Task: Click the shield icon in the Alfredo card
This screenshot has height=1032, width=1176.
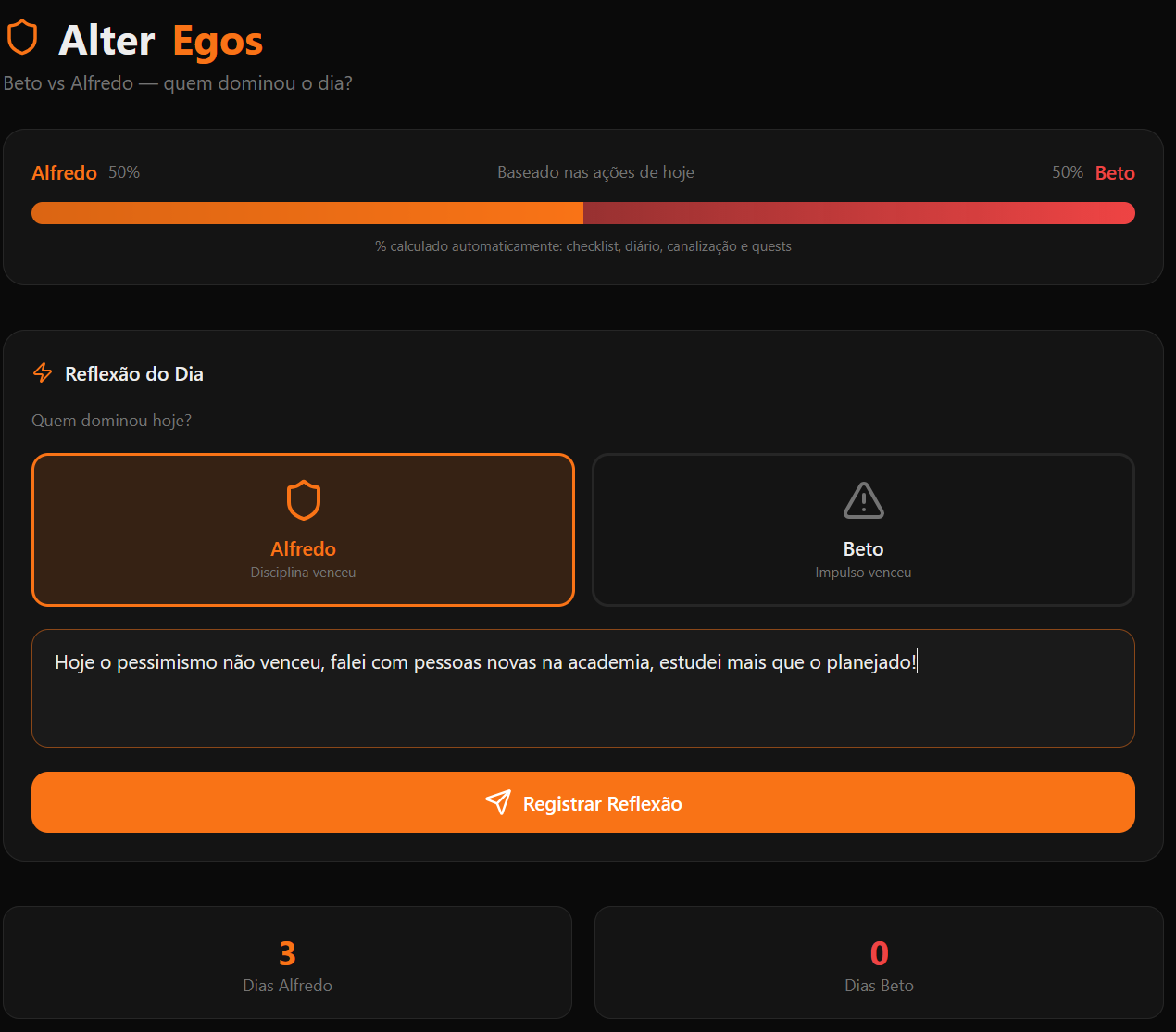Action: pyautogui.click(x=303, y=500)
